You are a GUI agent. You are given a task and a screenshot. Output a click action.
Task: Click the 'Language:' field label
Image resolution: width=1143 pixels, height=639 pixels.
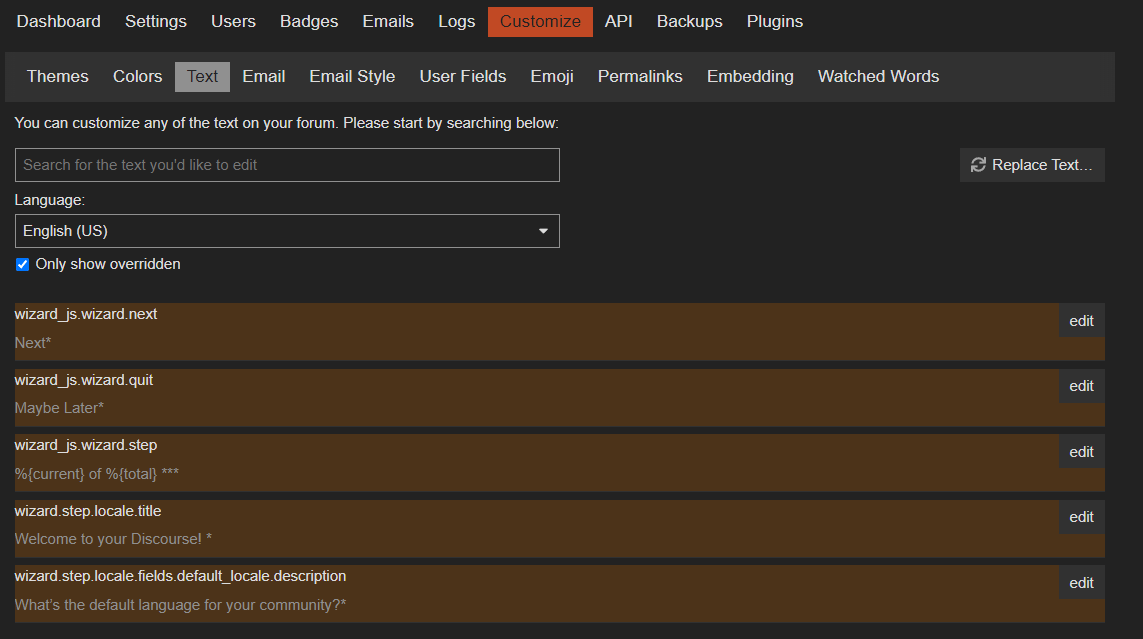point(50,200)
